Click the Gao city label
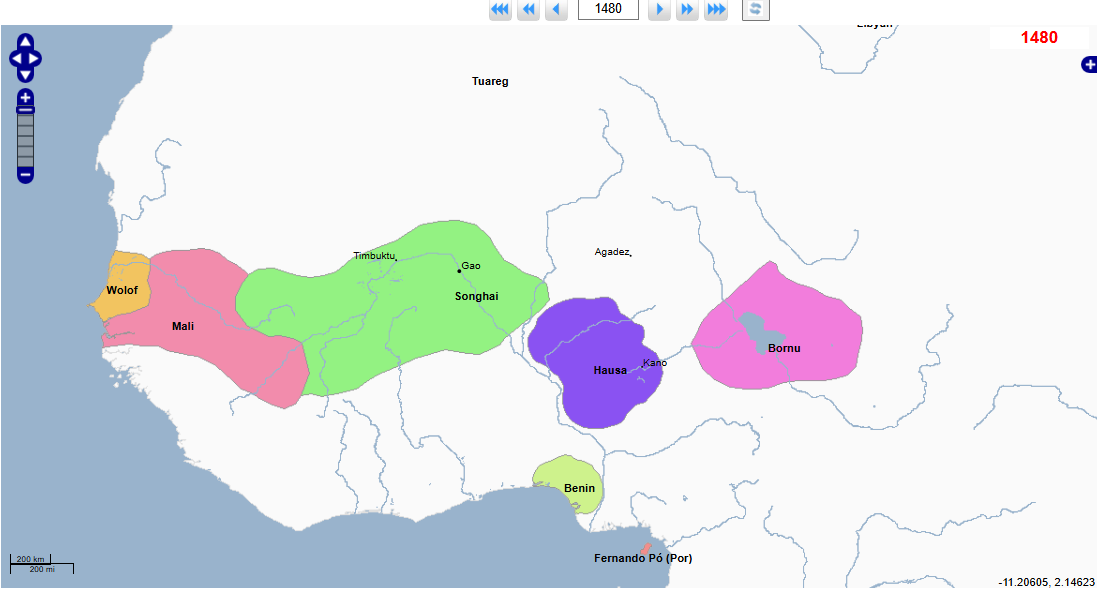Viewport: 1097px width, 589px height. coord(471,266)
